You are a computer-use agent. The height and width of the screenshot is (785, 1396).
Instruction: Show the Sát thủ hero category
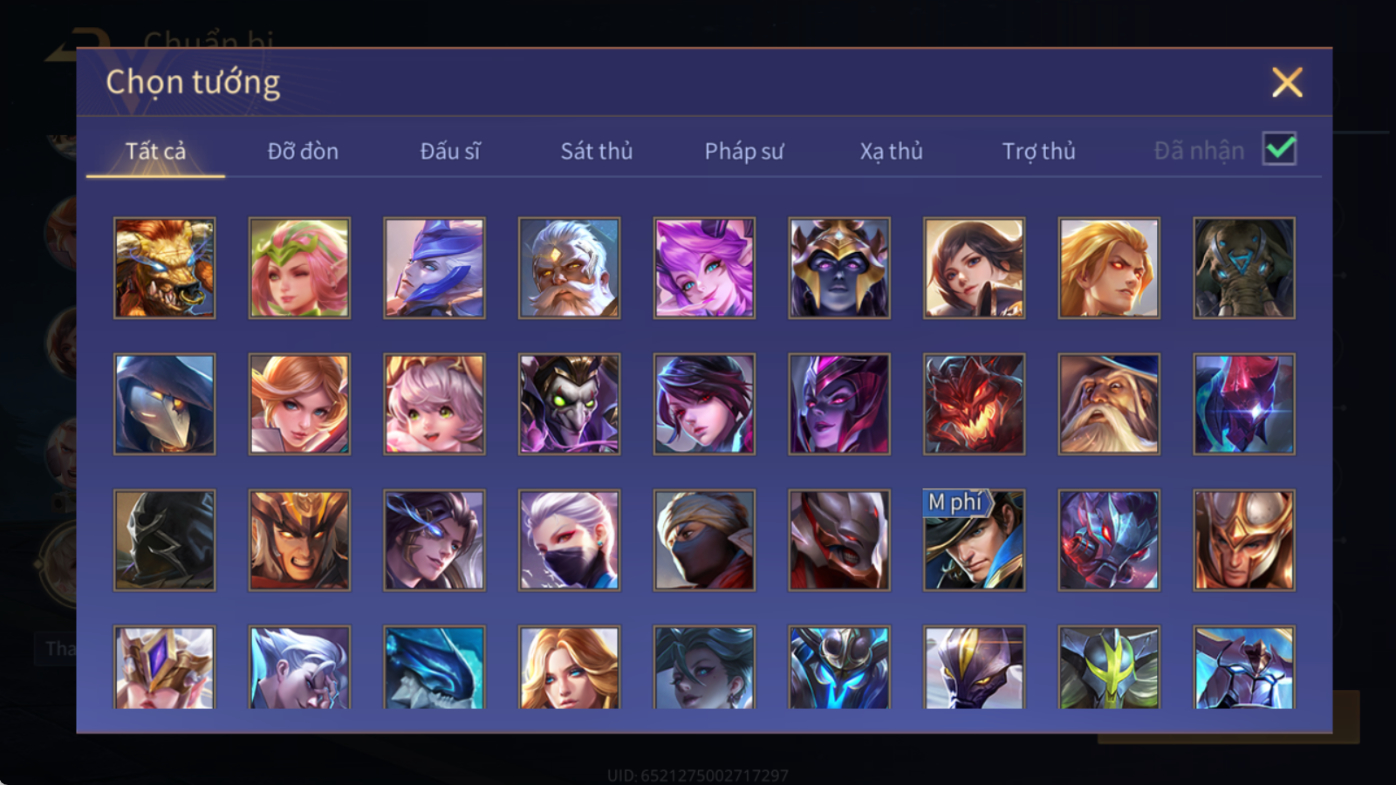[x=596, y=151]
